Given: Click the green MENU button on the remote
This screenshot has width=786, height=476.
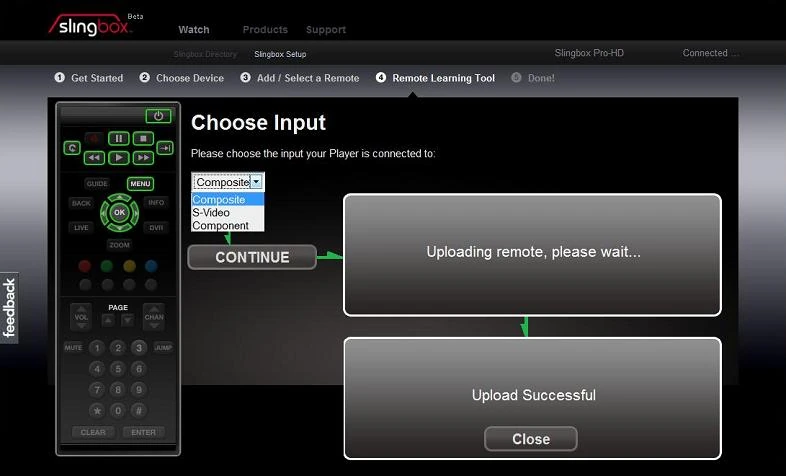Looking at the screenshot, I should click(x=140, y=184).
